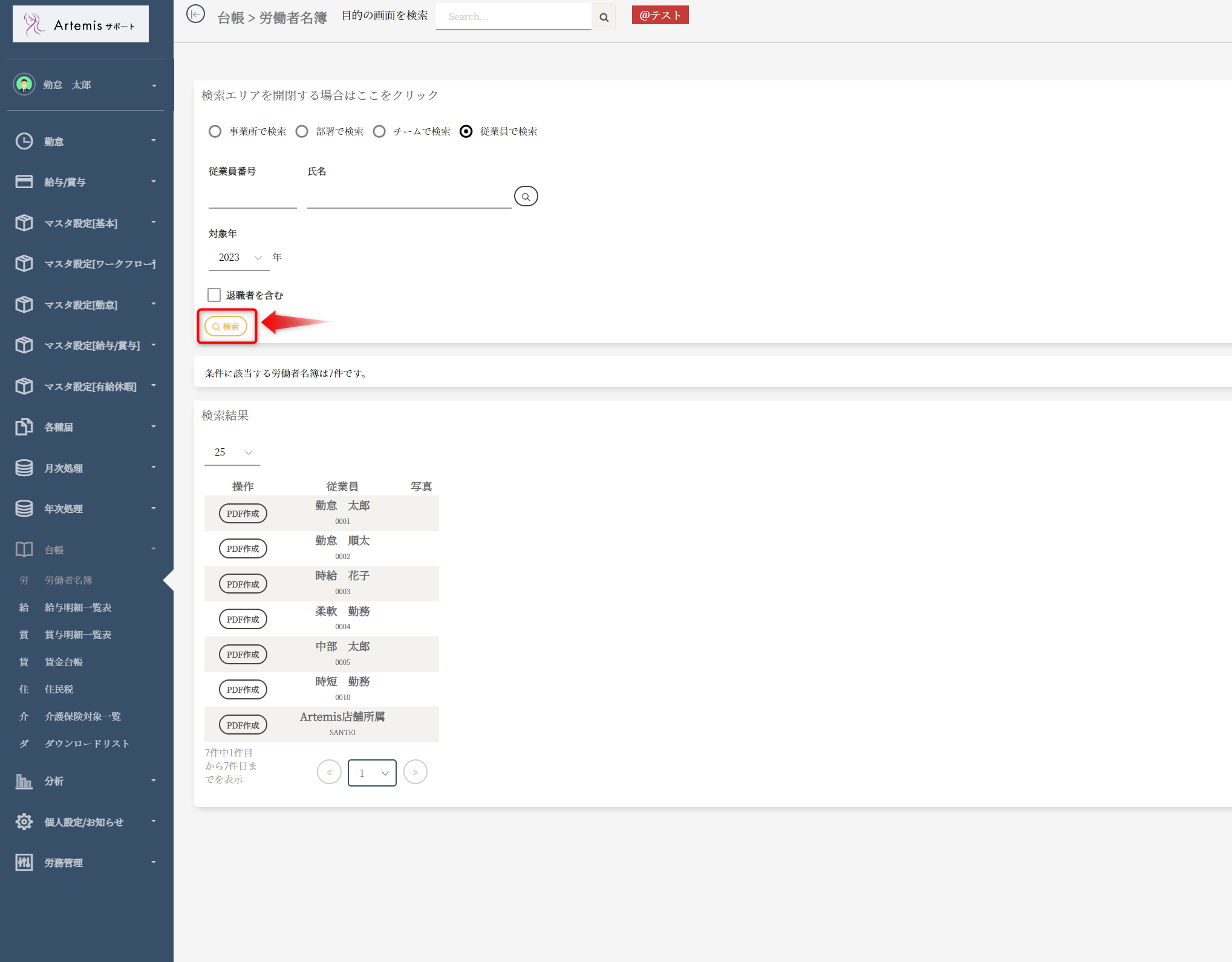Go to next results page arrow
The height and width of the screenshot is (962, 1232).
click(415, 772)
